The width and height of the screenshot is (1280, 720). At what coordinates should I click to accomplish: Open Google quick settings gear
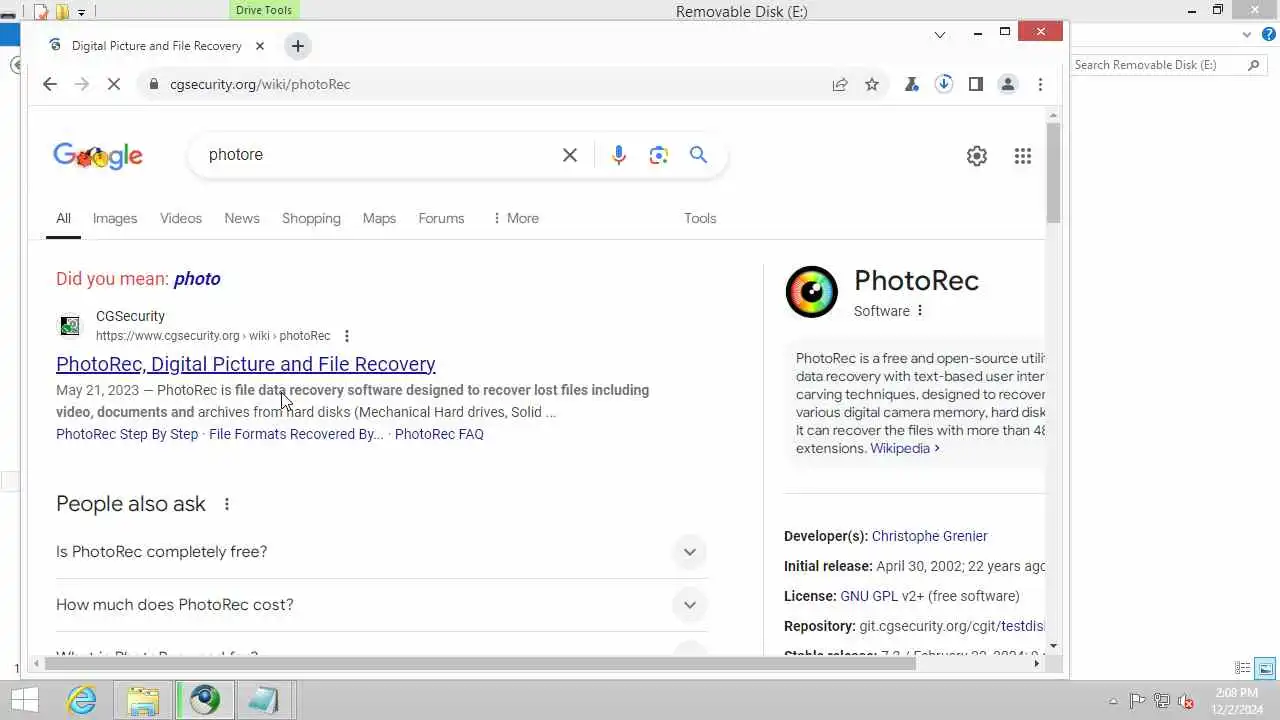point(977,156)
